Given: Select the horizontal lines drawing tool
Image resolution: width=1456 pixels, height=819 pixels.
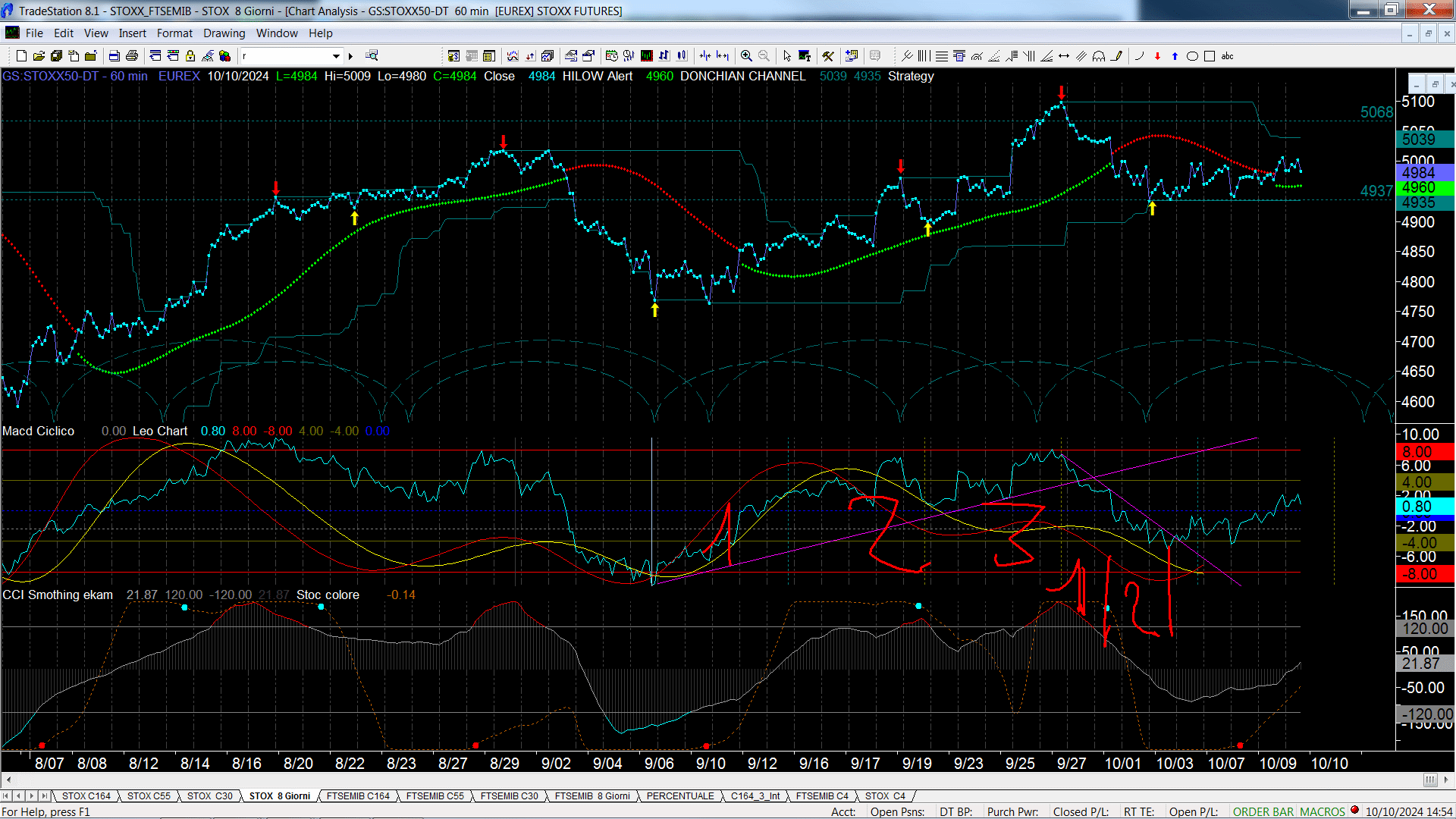Looking at the screenshot, I should [x=941, y=55].
